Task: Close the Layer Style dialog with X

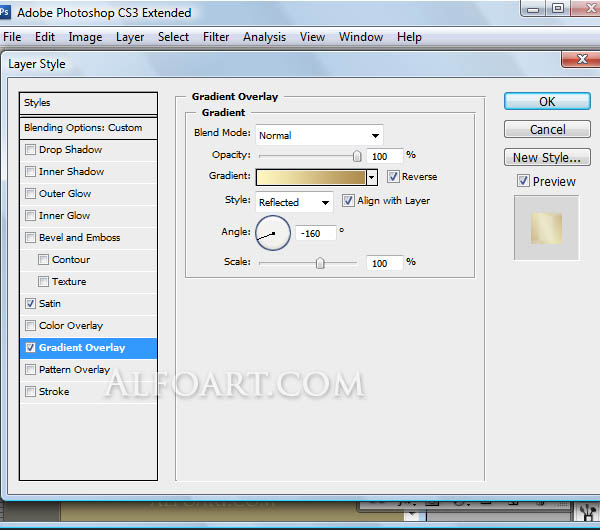Action: coord(582,59)
